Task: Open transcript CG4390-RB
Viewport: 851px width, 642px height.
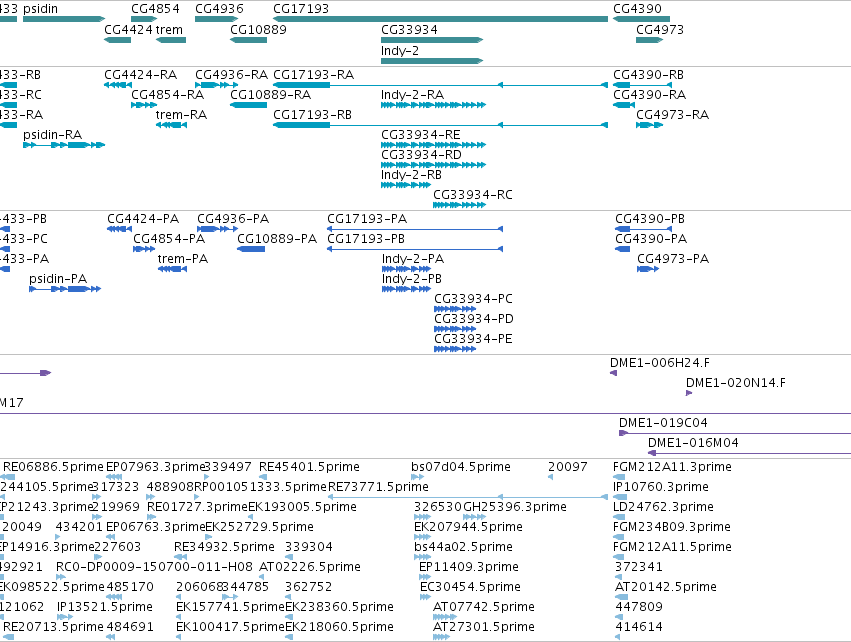Action: click(x=649, y=75)
